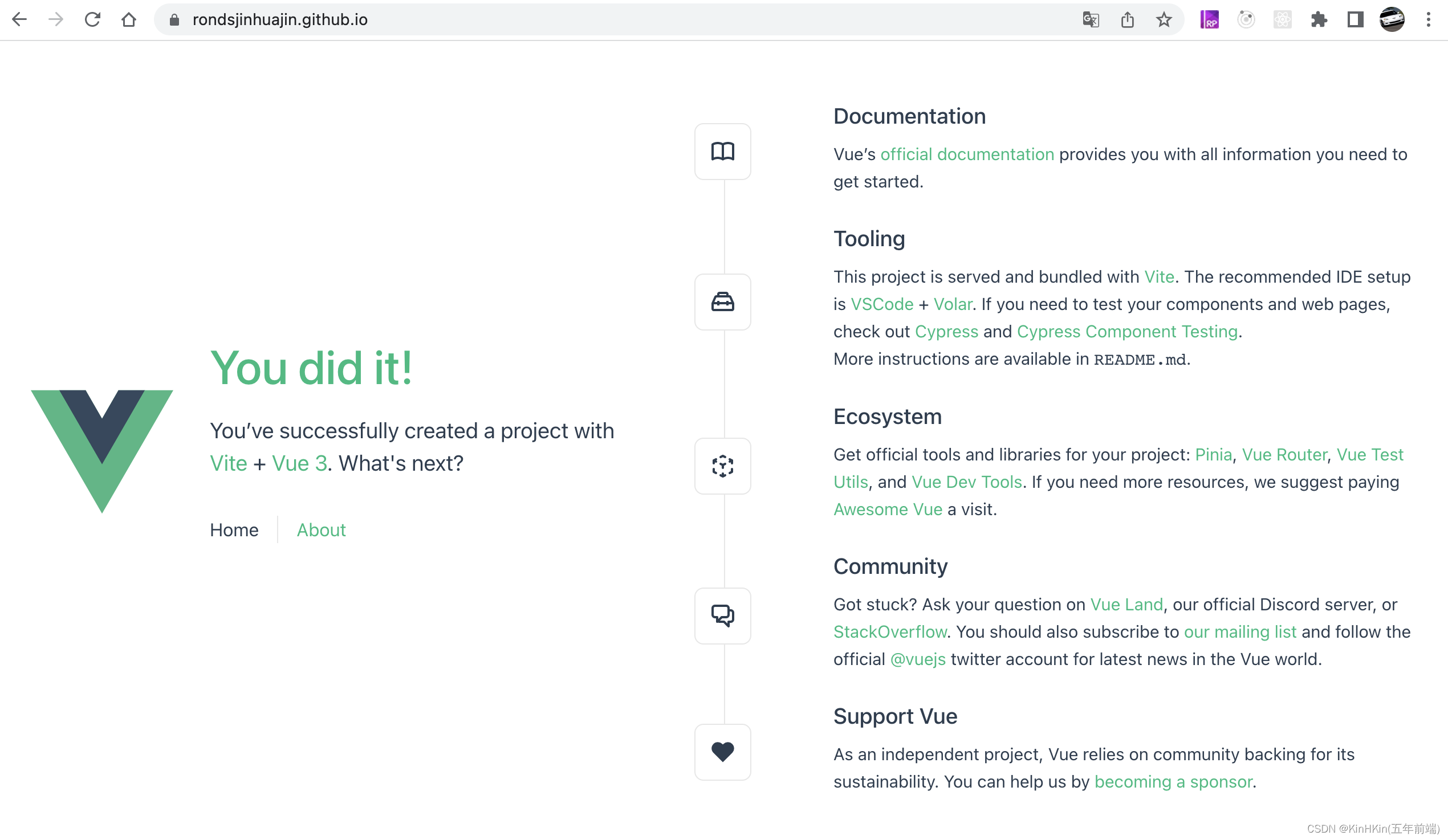
Task: Click the Tooling toolbox icon
Action: (x=723, y=302)
